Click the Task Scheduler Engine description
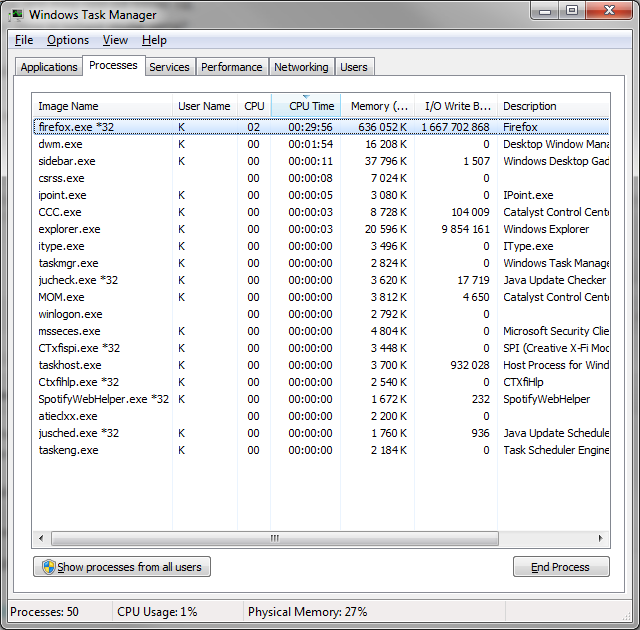The width and height of the screenshot is (640, 630). coord(556,450)
